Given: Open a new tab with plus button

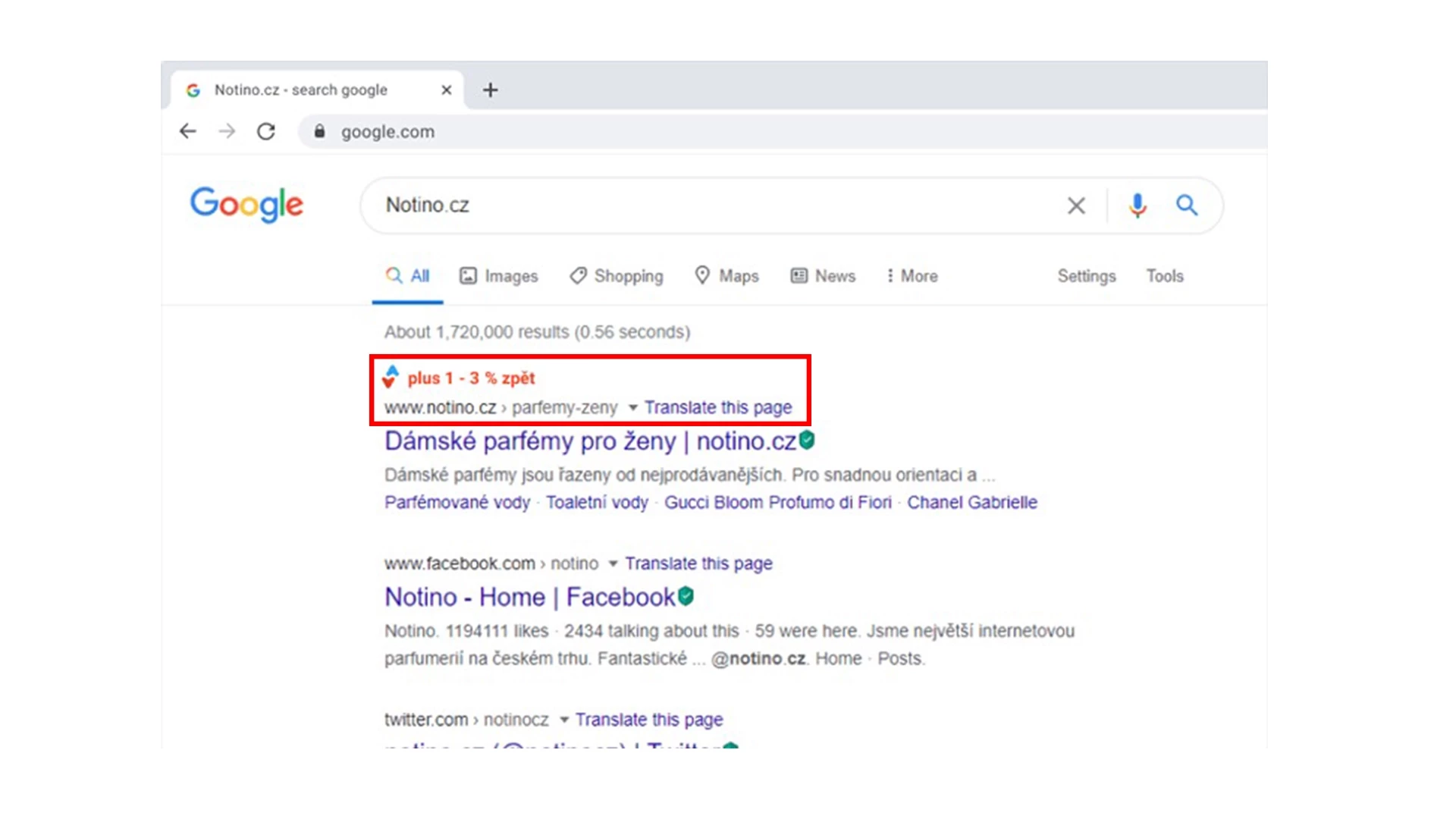Looking at the screenshot, I should tap(490, 89).
